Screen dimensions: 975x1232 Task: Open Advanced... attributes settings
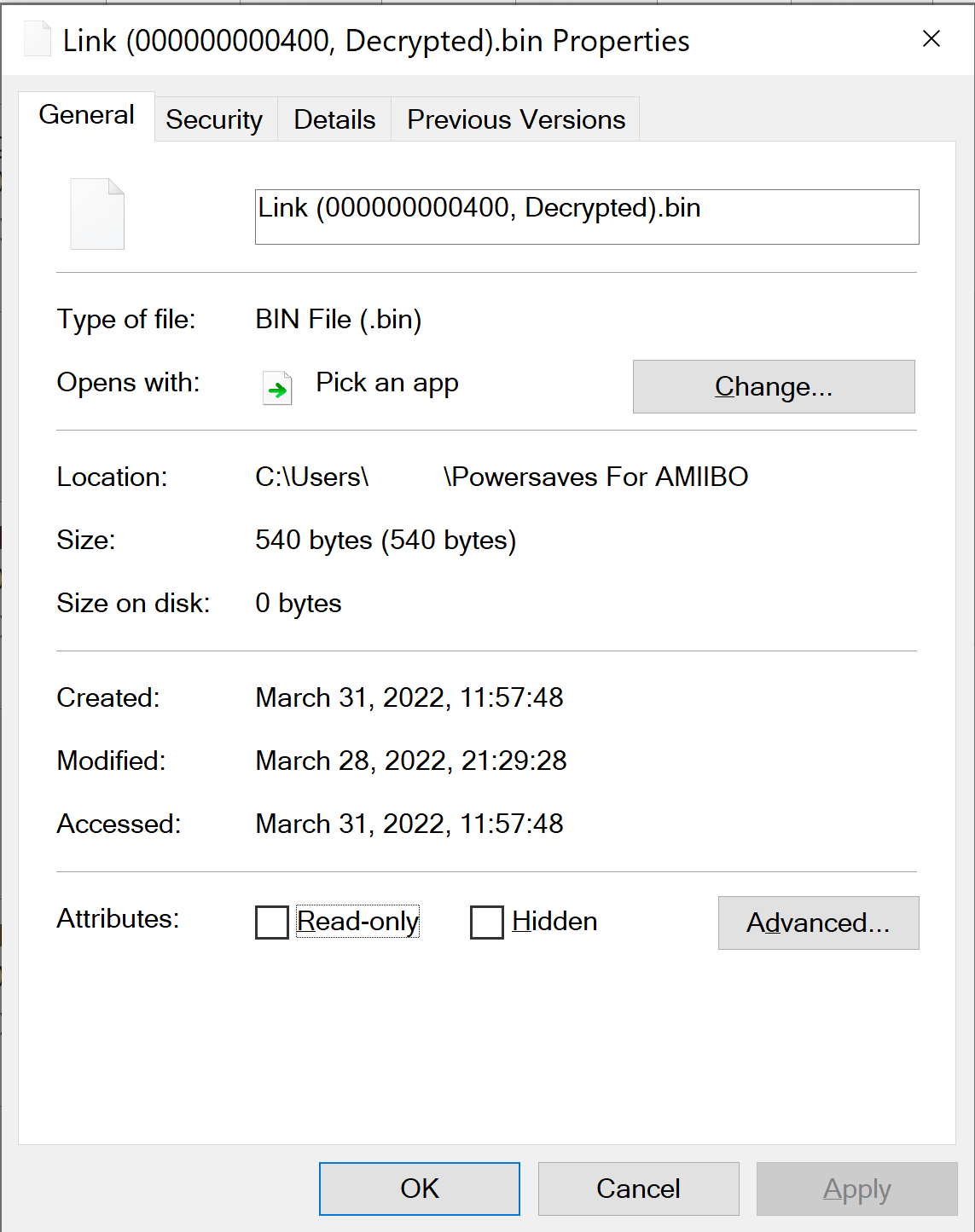[819, 923]
